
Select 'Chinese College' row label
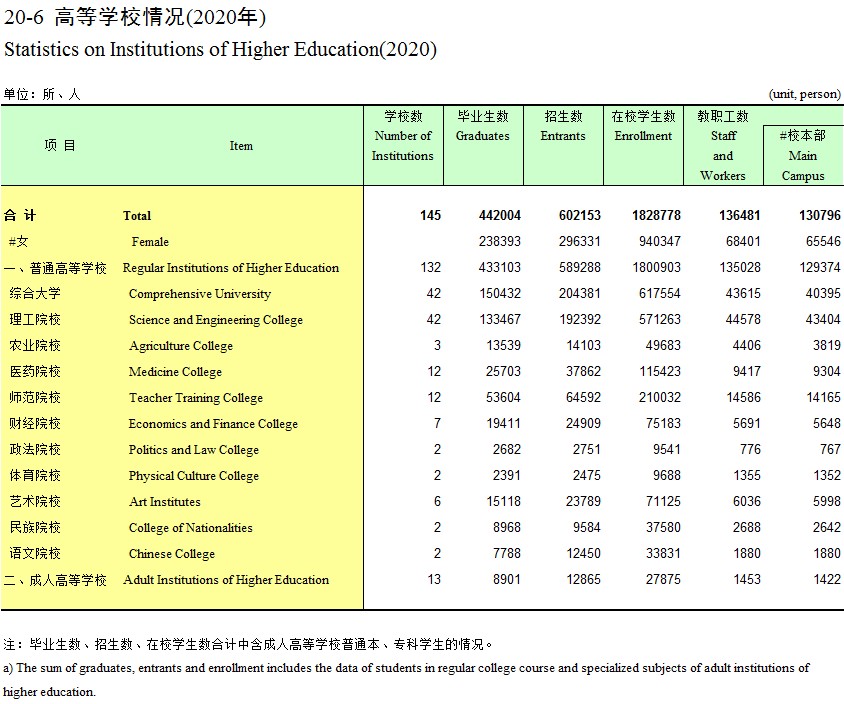pyautogui.click(x=172, y=553)
